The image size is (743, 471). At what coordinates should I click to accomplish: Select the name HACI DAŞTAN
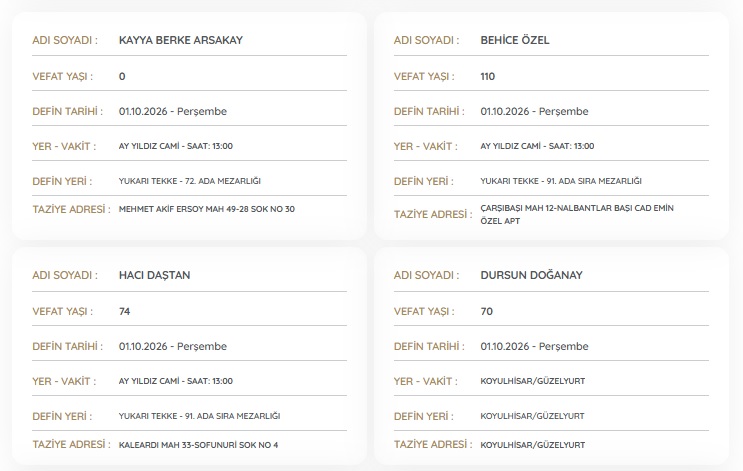(154, 275)
